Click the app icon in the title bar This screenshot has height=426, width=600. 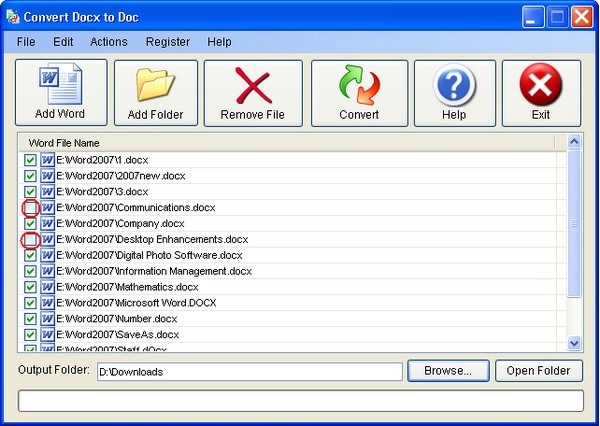tap(12, 15)
